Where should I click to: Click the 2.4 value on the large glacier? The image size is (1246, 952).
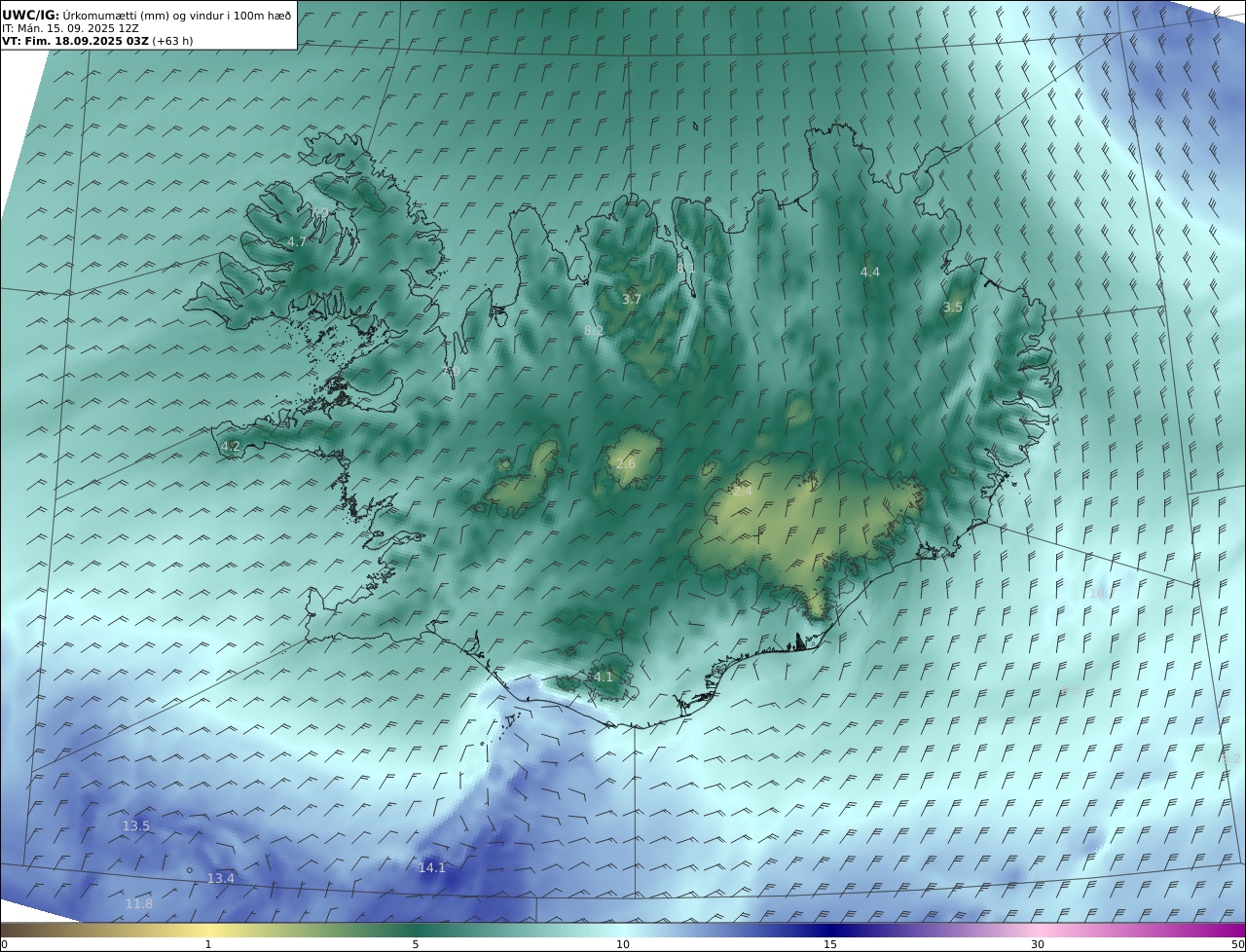743,492
